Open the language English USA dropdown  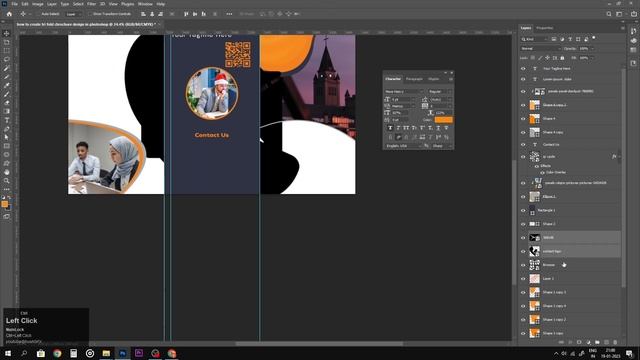403,146
